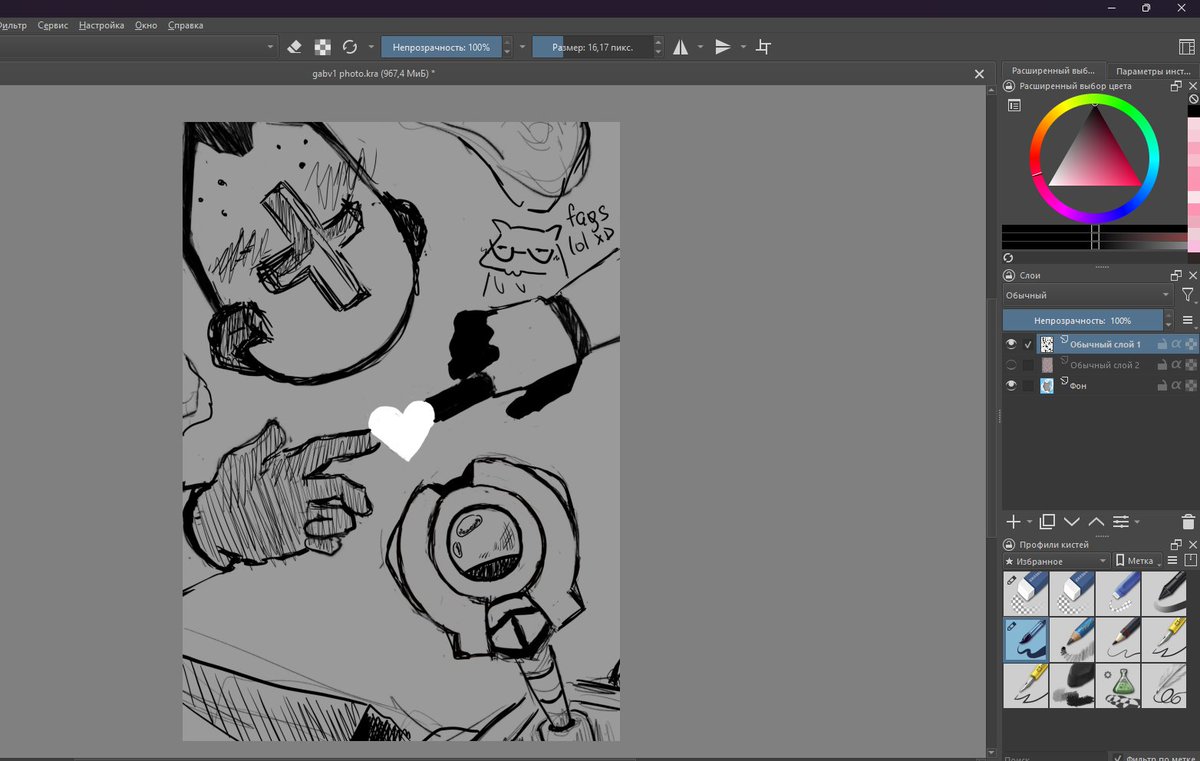Open Метка tag button dropdown
Viewport: 1200px width, 761px height.
[x=1139, y=561]
